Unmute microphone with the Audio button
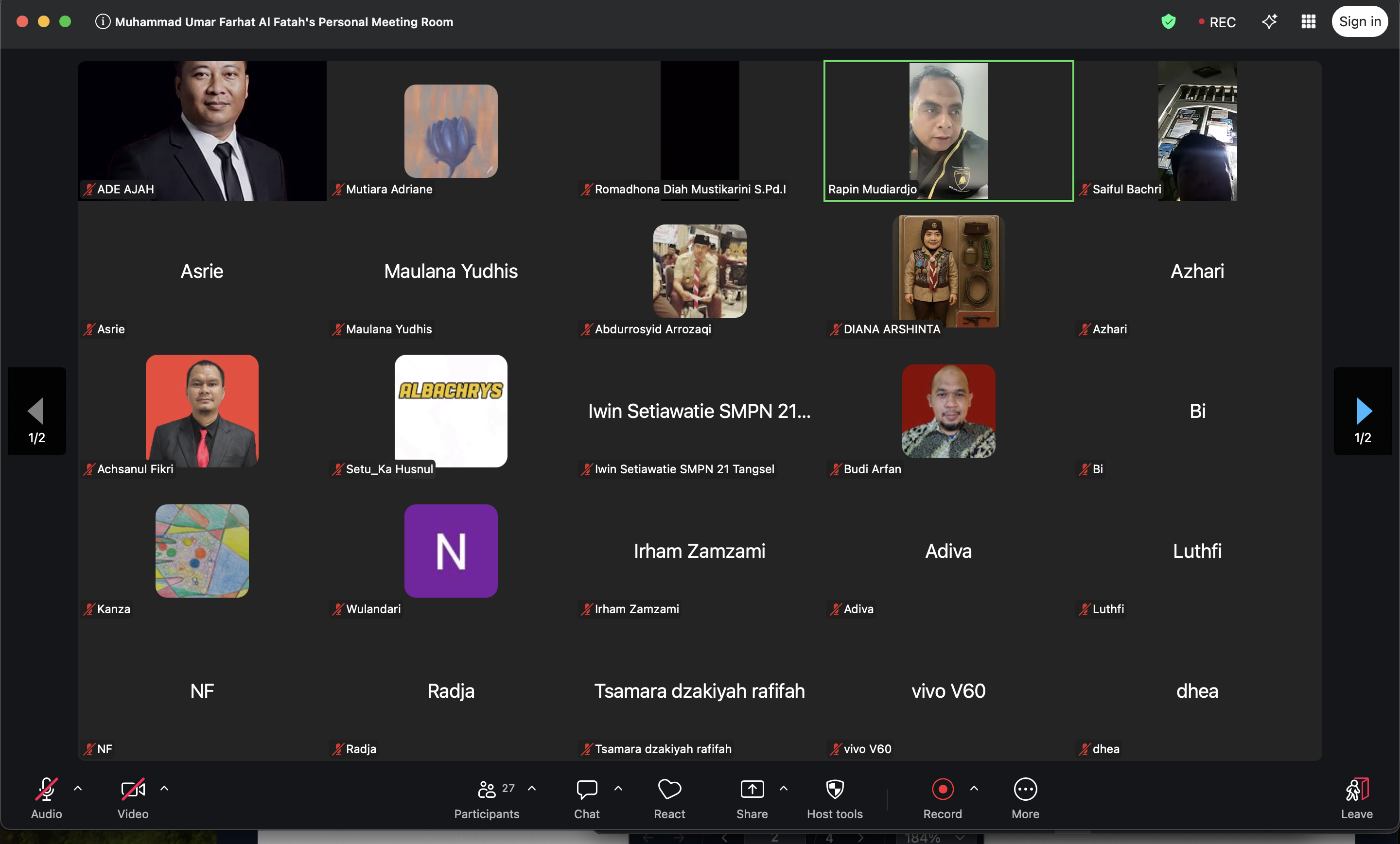Screen dimensions: 1400x844 point(46,790)
